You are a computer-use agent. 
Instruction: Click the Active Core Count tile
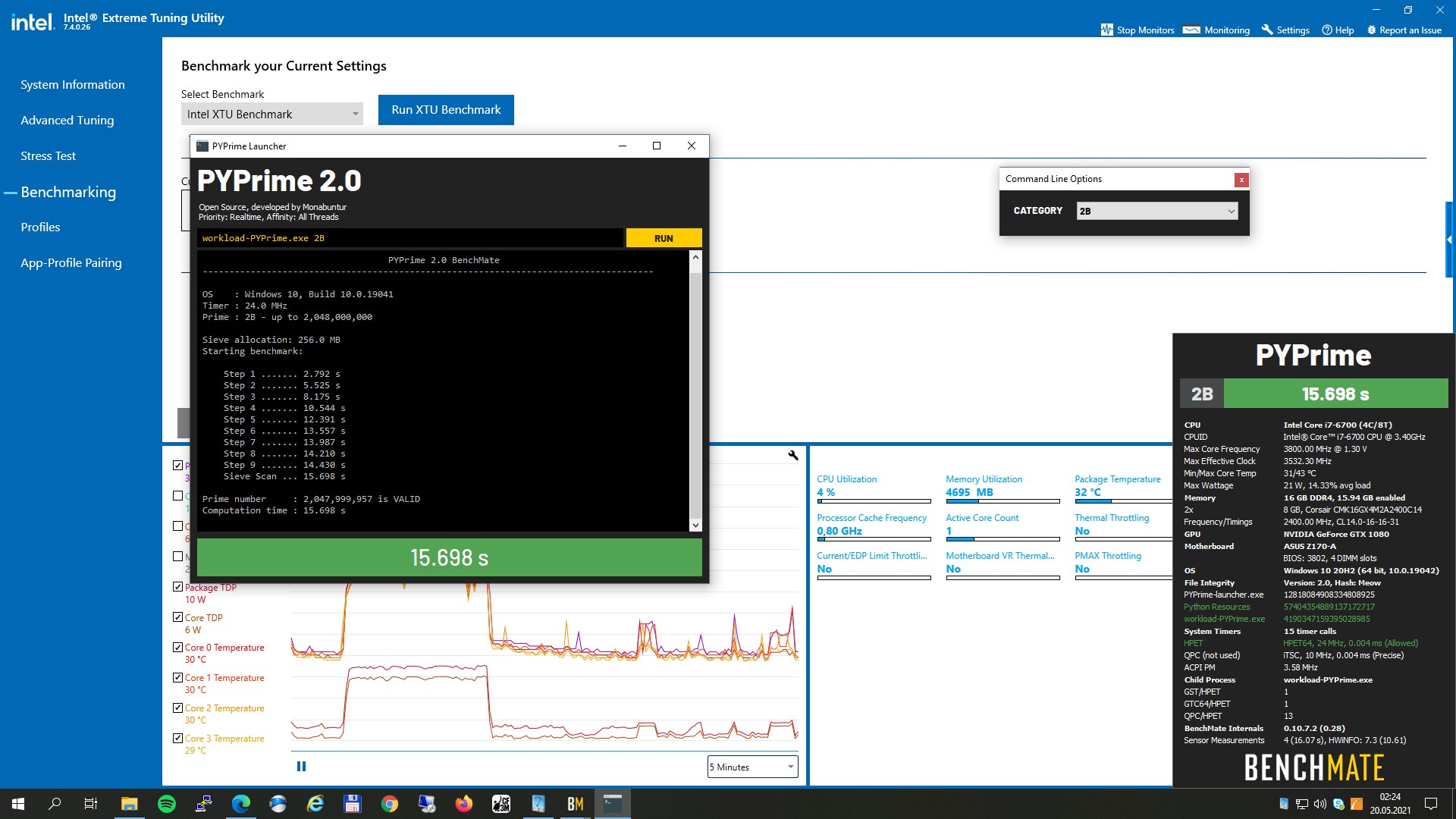click(1003, 528)
